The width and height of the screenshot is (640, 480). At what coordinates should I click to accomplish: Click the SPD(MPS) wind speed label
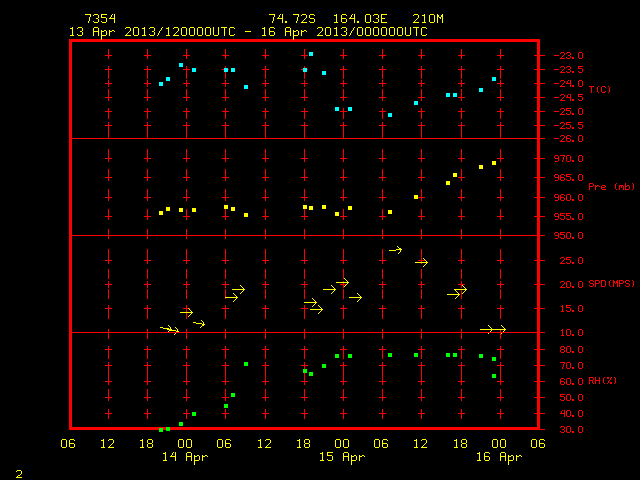pyautogui.click(x=611, y=283)
